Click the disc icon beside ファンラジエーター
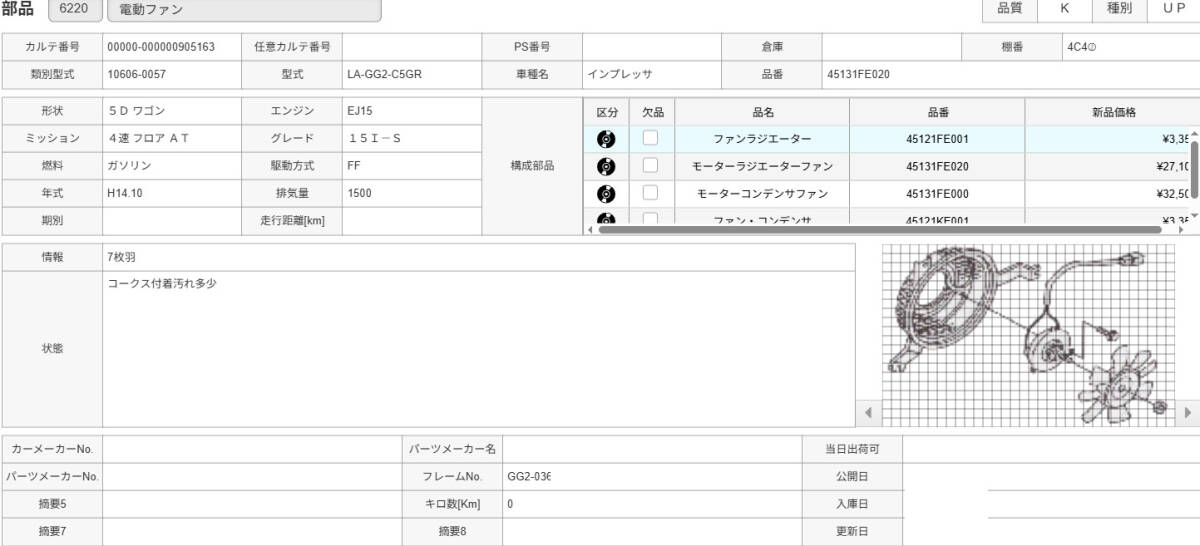 [606, 139]
